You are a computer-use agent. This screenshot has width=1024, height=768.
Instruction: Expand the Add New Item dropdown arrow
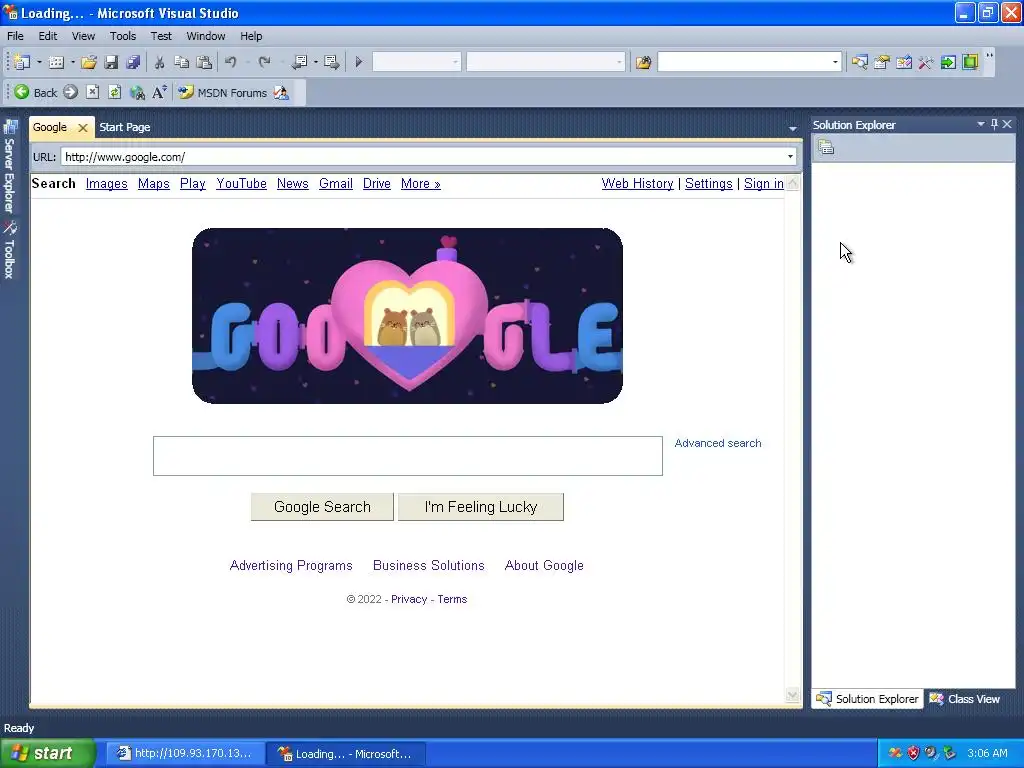[x=72, y=62]
